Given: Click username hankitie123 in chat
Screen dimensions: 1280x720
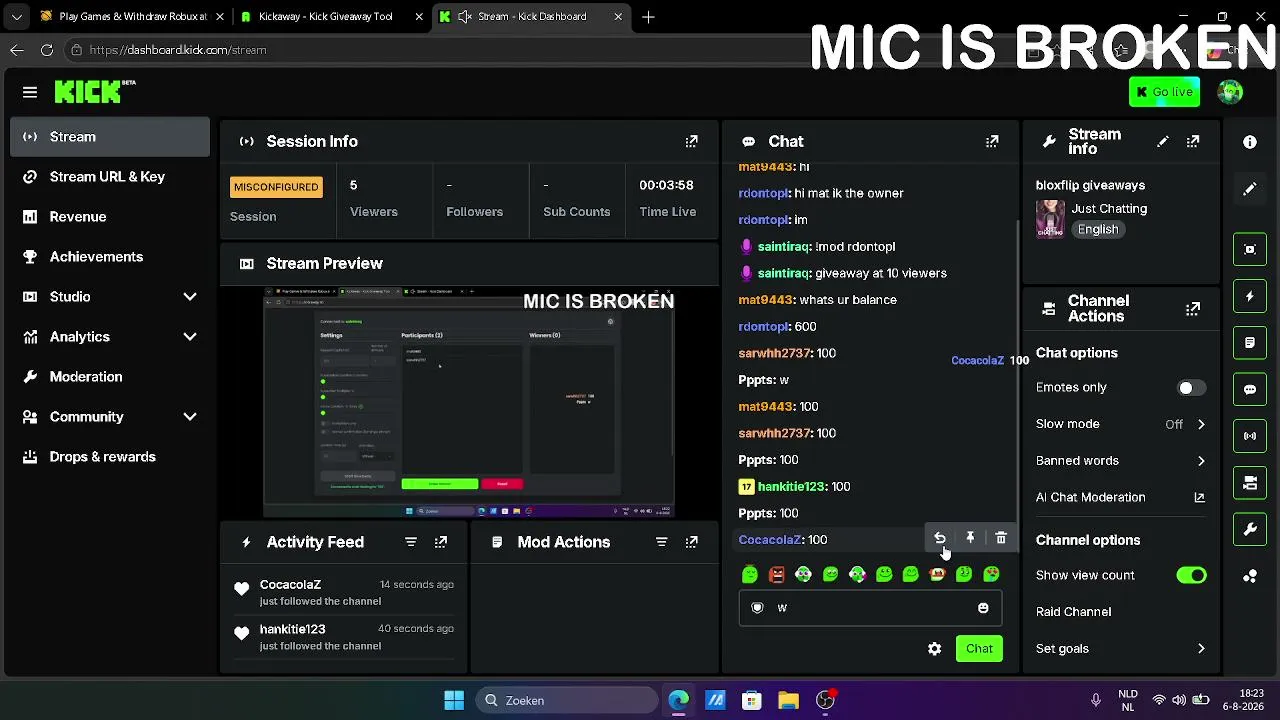Looking at the screenshot, I should click(x=791, y=487).
